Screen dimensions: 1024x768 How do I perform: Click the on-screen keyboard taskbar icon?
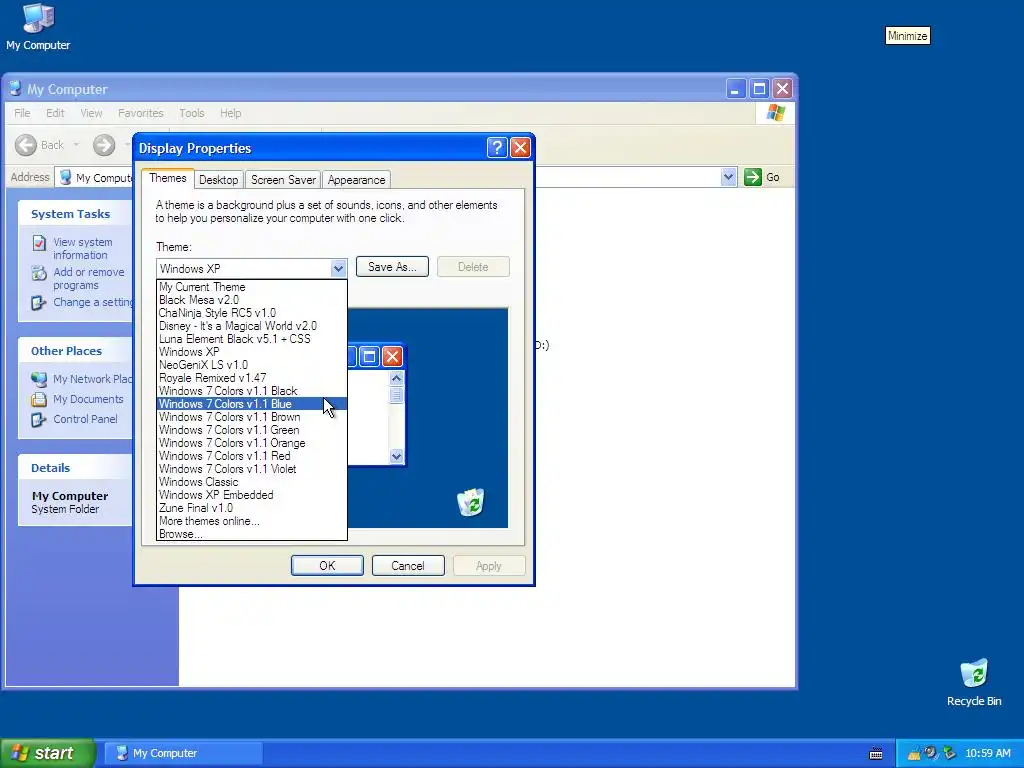(876, 754)
